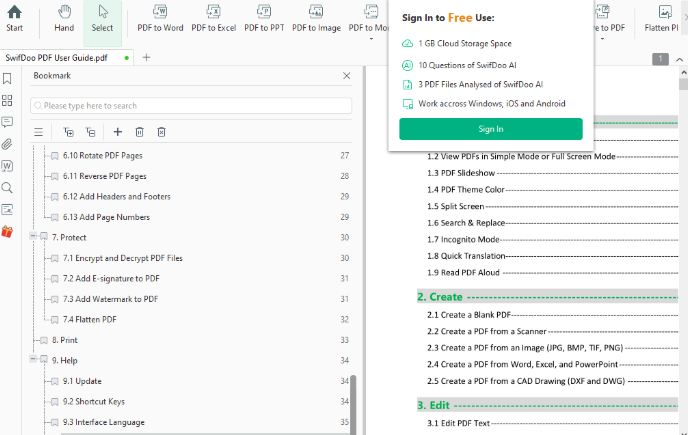688x435 pixels.
Task: Jump to bookmark 6.10 Rotate PDF Pages
Action: coord(103,155)
